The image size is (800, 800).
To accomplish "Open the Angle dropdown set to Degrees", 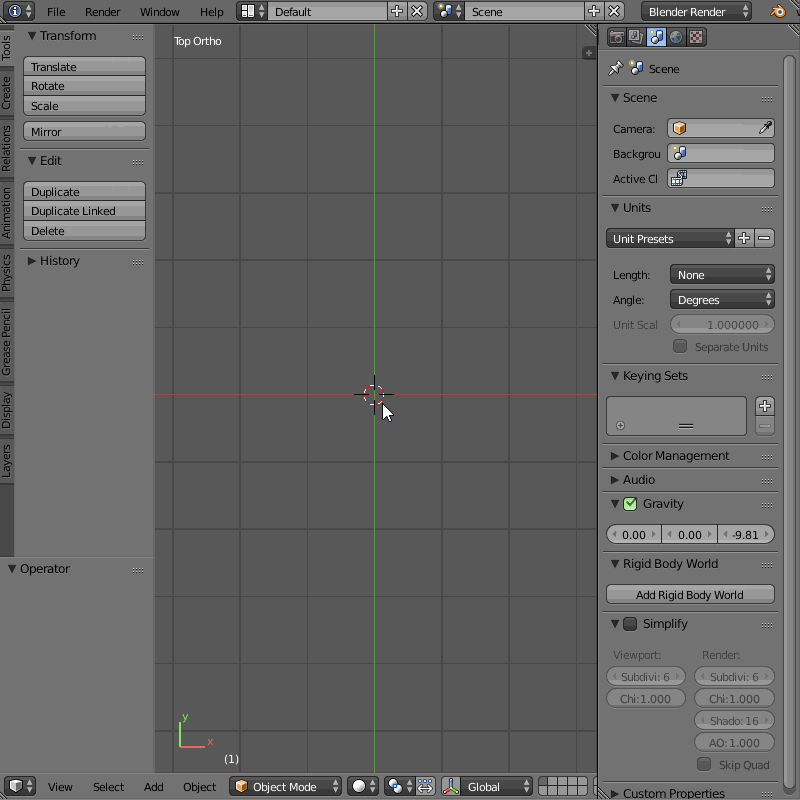I will tap(722, 299).
